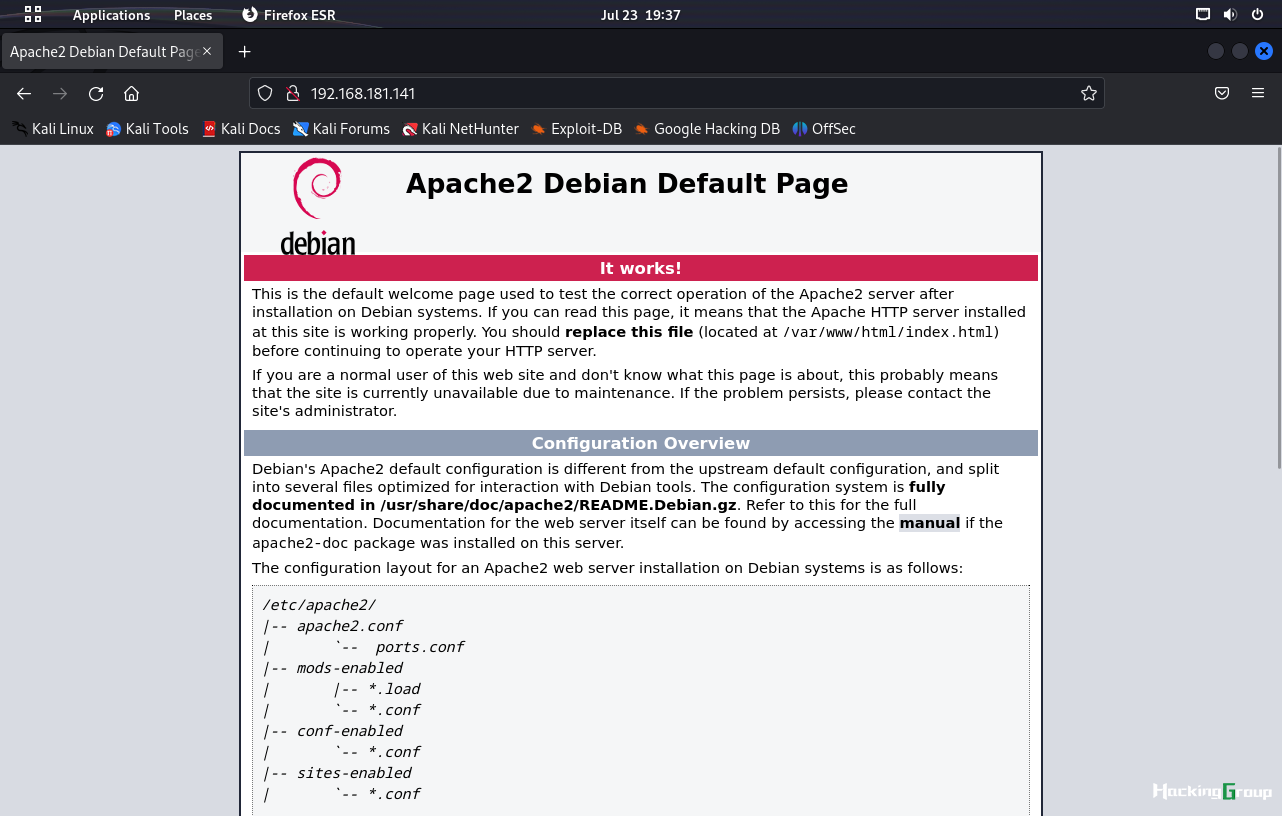The height and width of the screenshot is (816, 1282).
Task: Open the Kali Forums bookmark
Action: pos(341,128)
